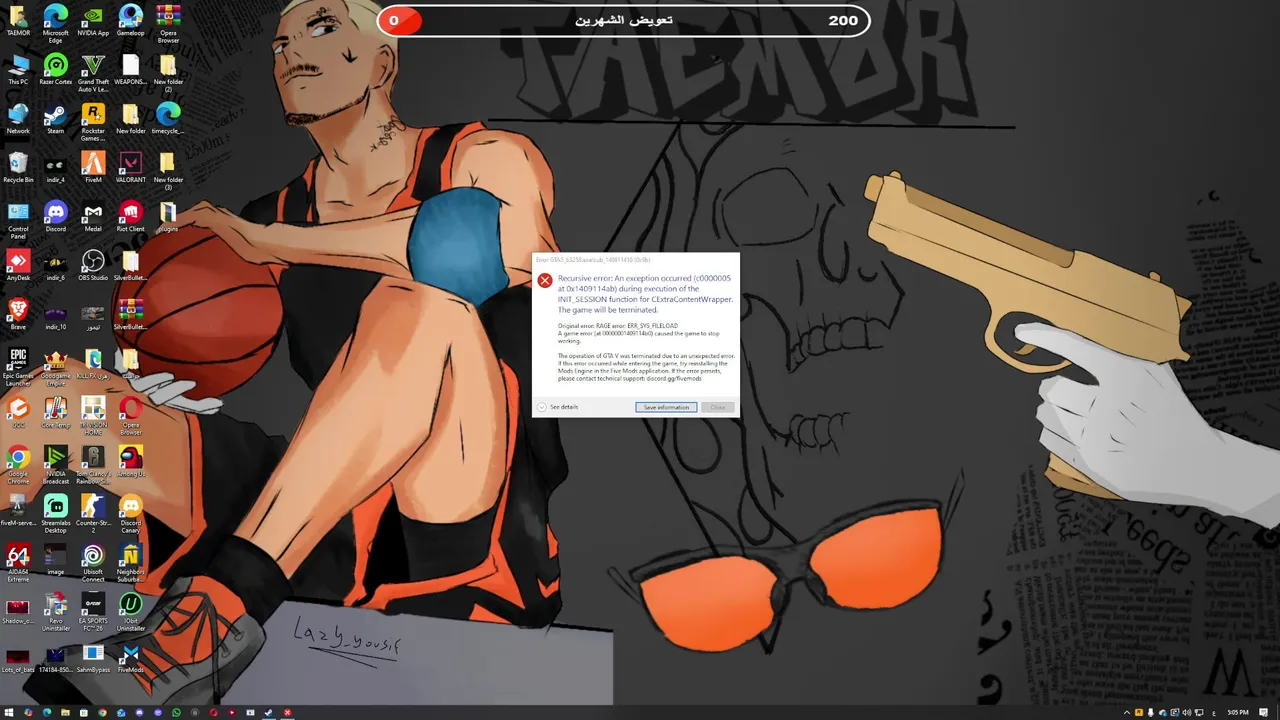1280x720 pixels.
Task: Open the SahmBypass desktop icon
Action: [93, 657]
